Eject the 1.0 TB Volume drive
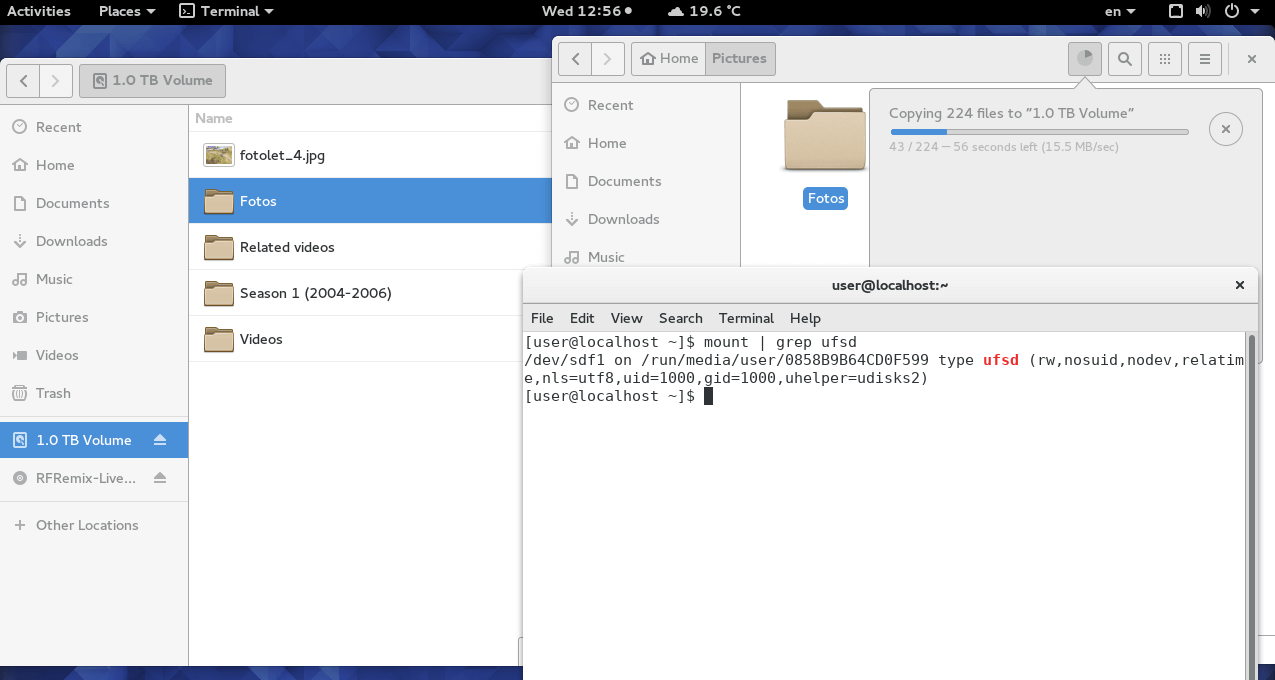The height and width of the screenshot is (680, 1275). [160, 440]
